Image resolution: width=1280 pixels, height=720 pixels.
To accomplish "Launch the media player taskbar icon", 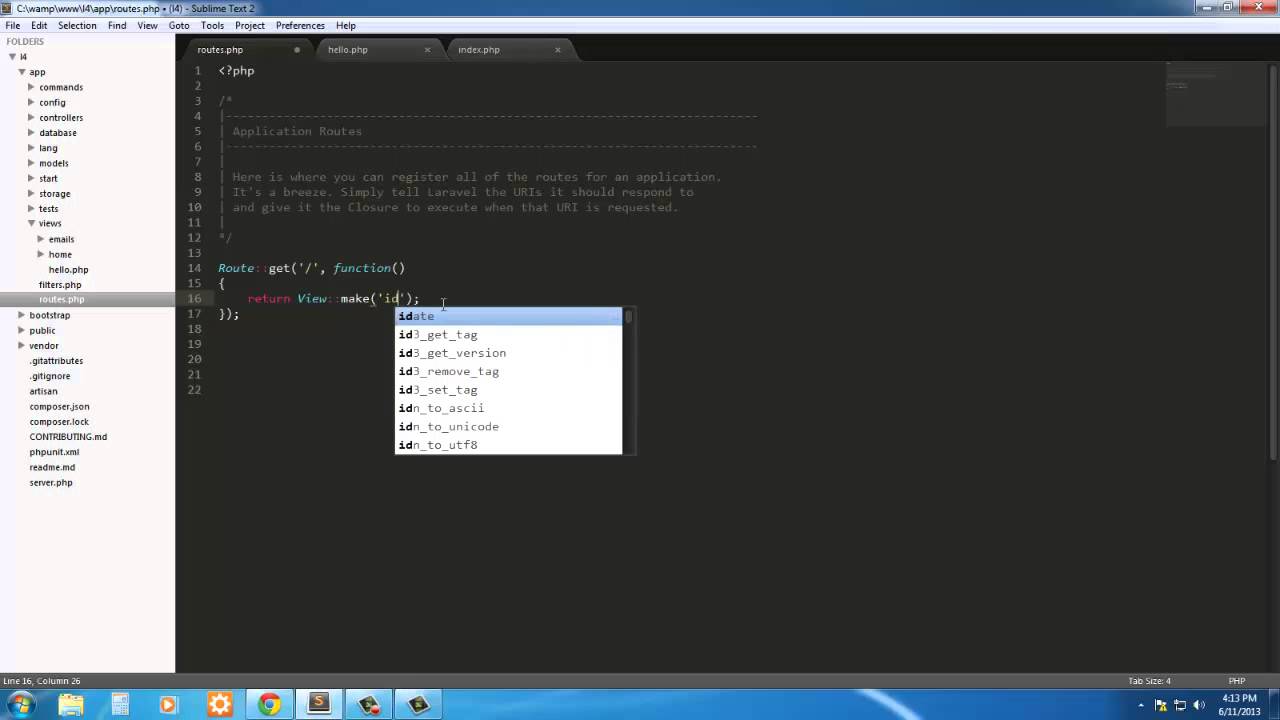I will pyautogui.click(x=169, y=705).
